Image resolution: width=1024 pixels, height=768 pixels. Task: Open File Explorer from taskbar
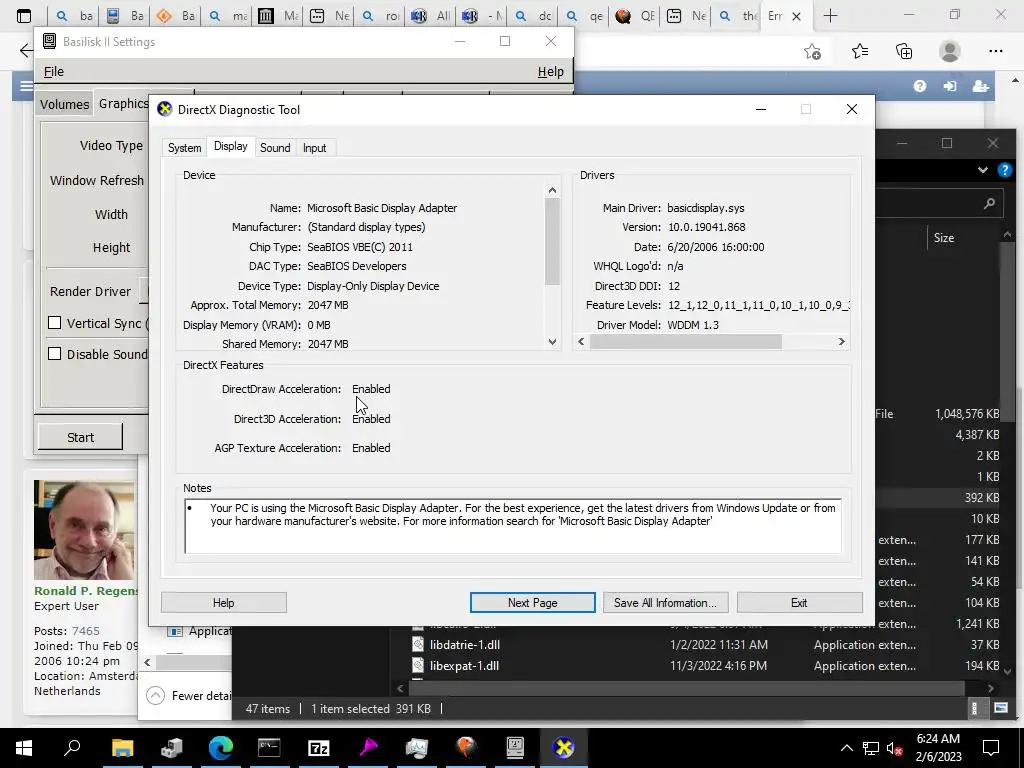[x=122, y=748]
